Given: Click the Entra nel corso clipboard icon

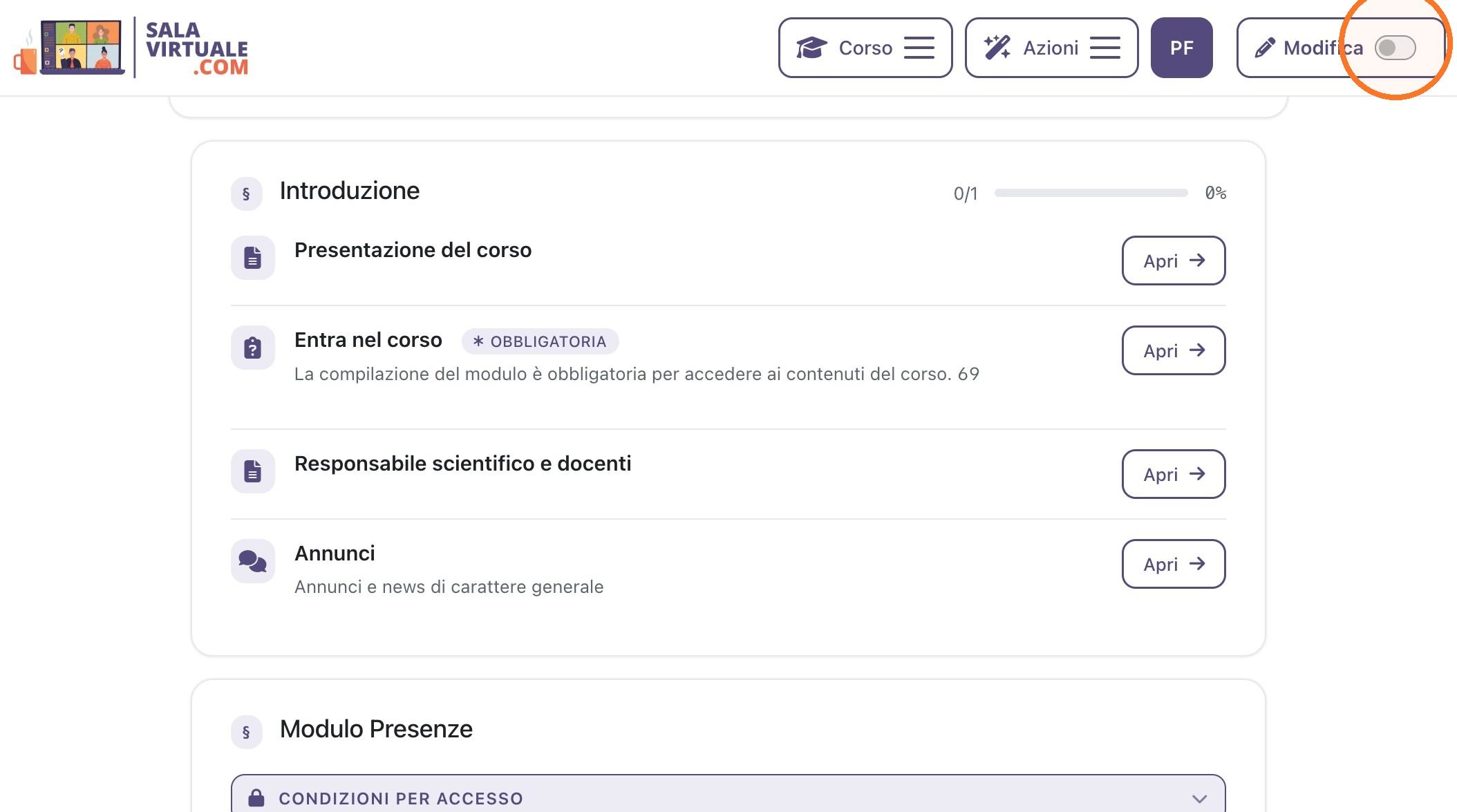Looking at the screenshot, I should [x=252, y=348].
